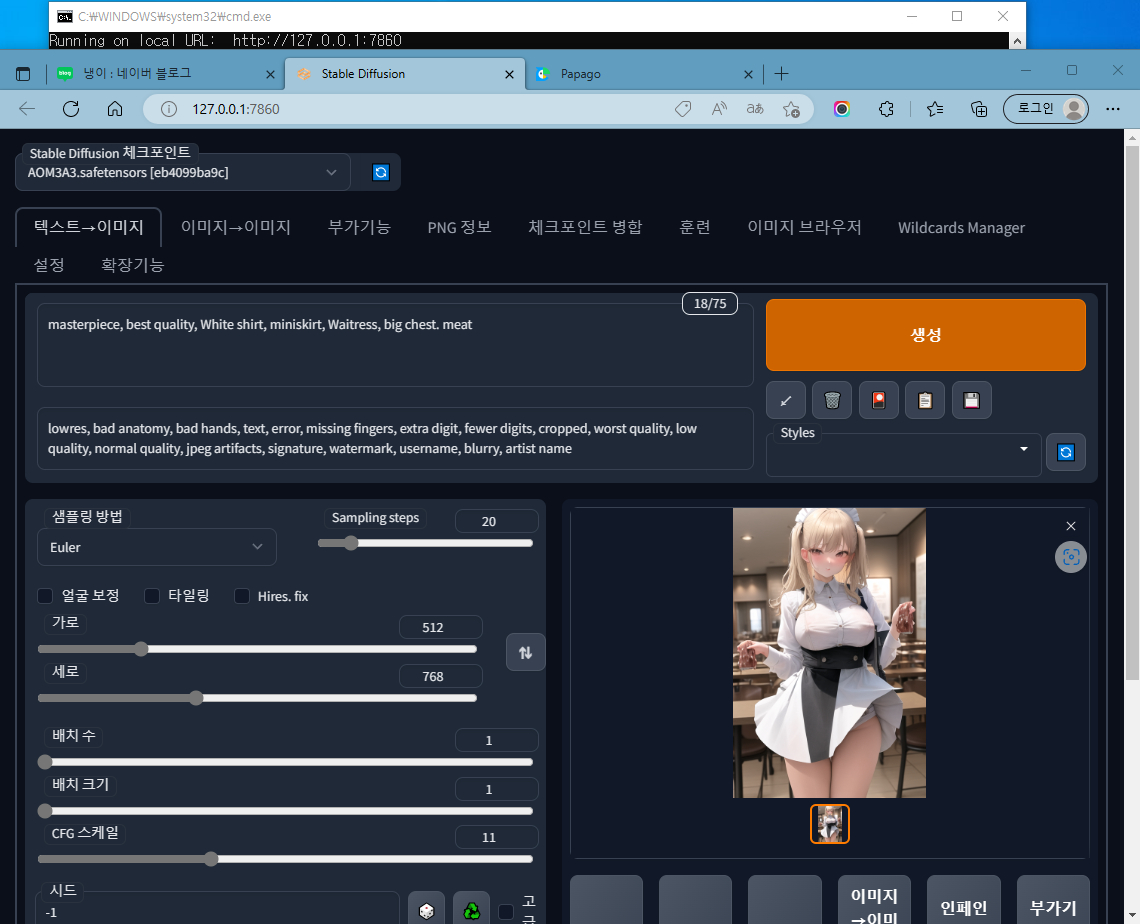The width and height of the screenshot is (1140, 924).
Task: Click the red card extra networks icon
Action: click(x=878, y=400)
